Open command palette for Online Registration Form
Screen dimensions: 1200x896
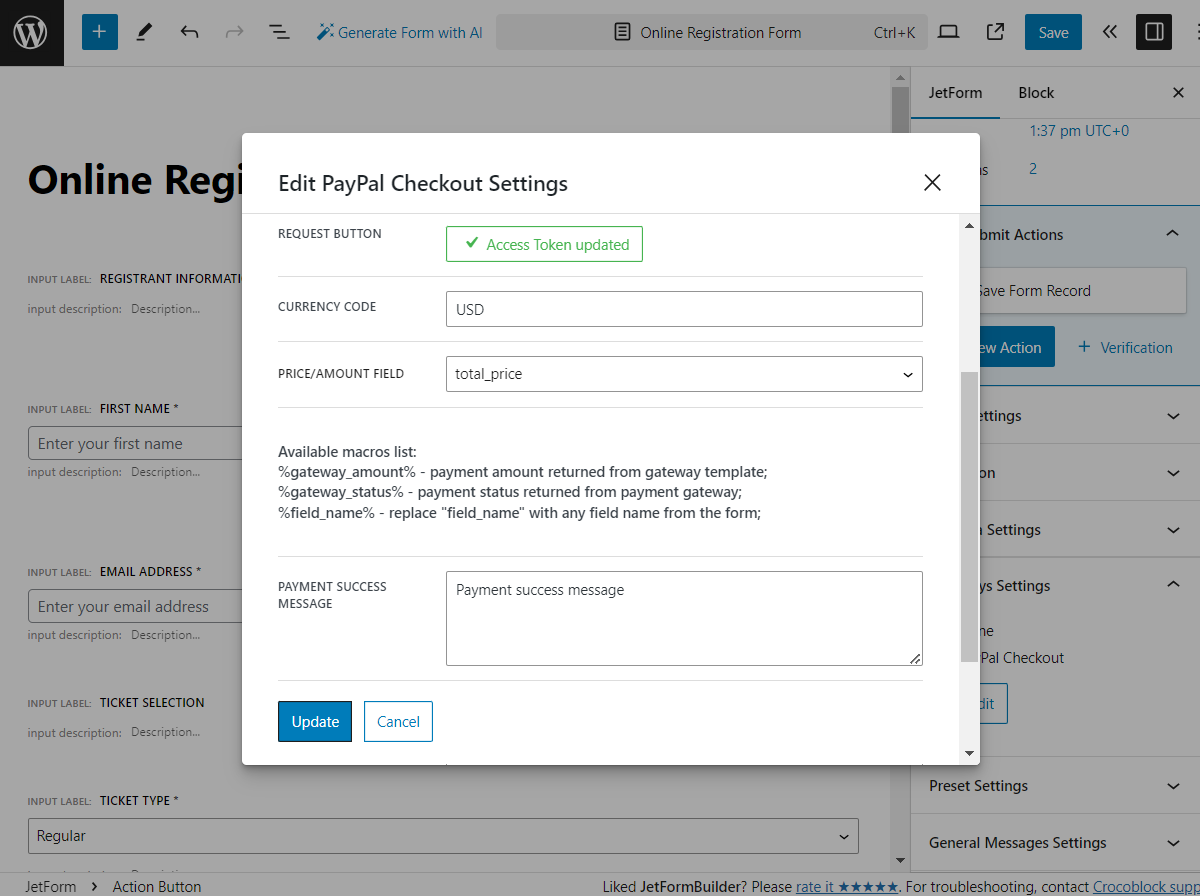[x=712, y=32]
